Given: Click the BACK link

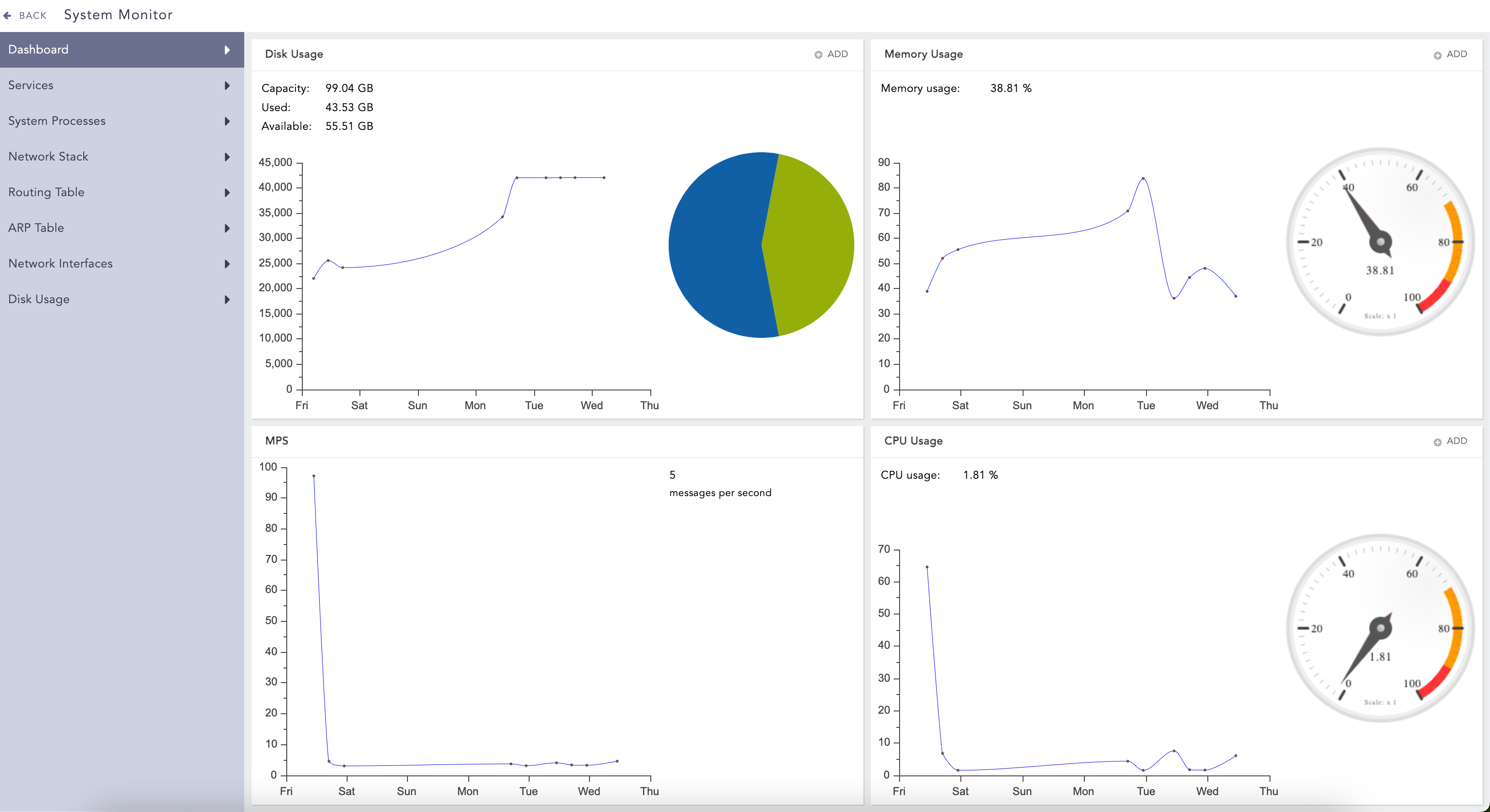Looking at the screenshot, I should (33, 16).
